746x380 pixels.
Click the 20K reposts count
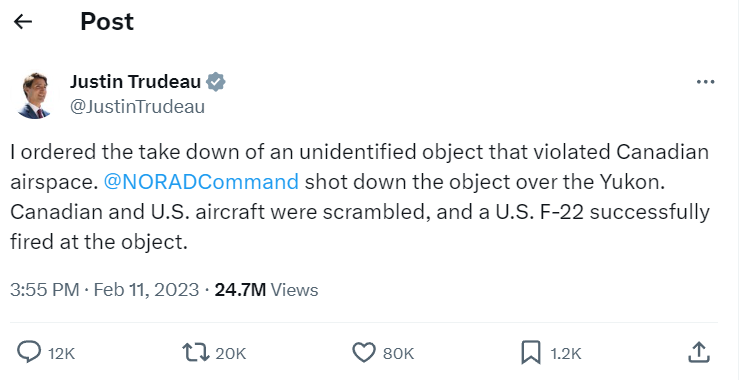(230, 353)
